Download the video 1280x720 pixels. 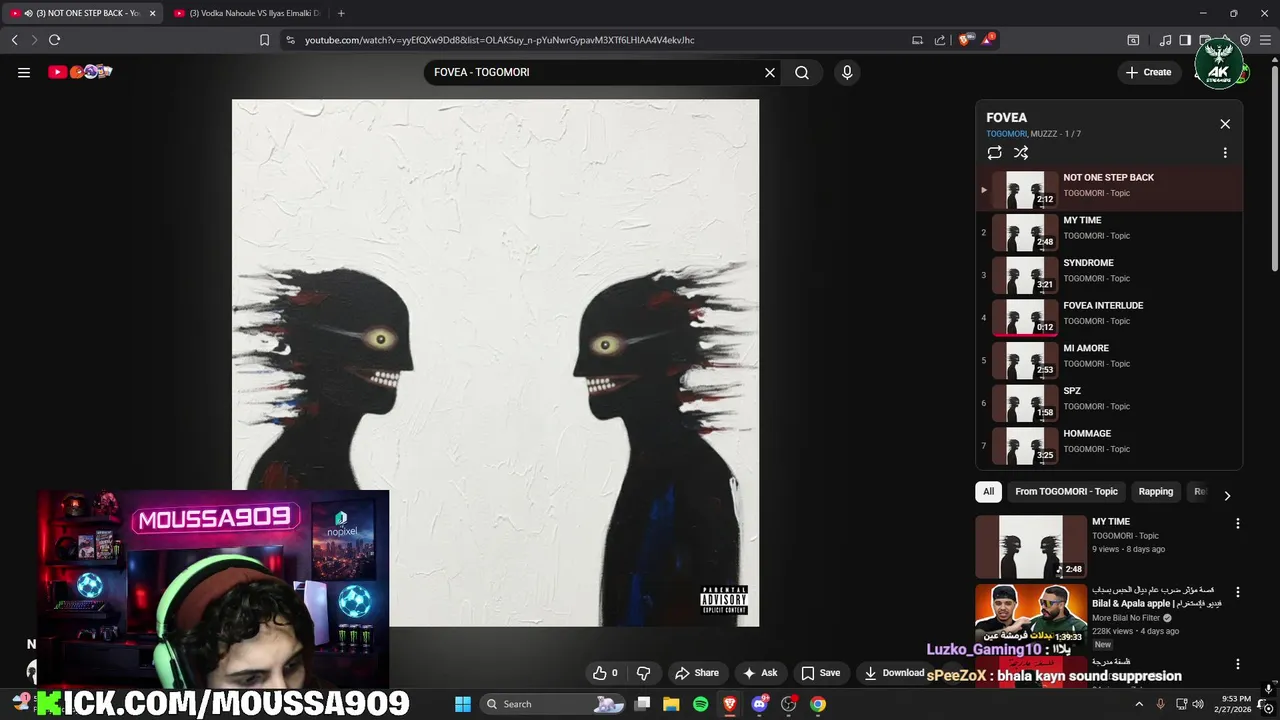[894, 673]
